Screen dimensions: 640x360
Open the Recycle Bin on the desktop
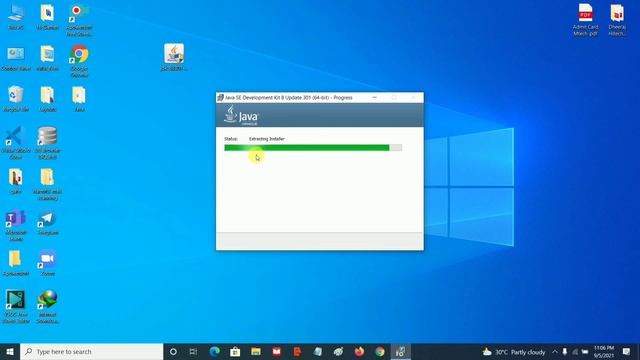[16, 99]
